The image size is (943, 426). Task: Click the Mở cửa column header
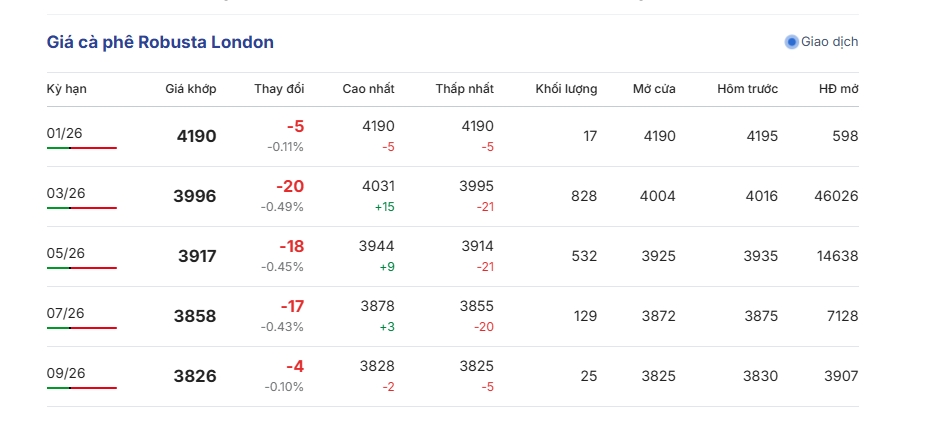654,89
